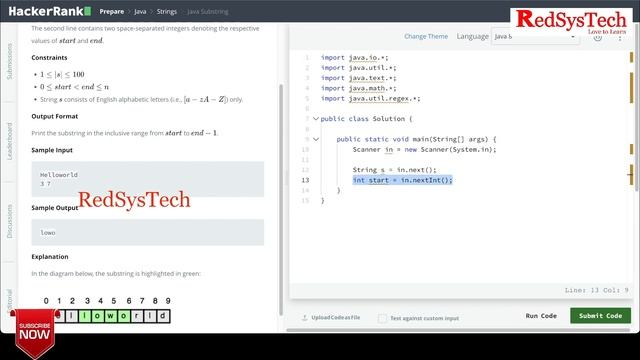This screenshot has width=640, height=360.
Task: Click 'import java.util.regex.*;' line
Action: (370, 98)
